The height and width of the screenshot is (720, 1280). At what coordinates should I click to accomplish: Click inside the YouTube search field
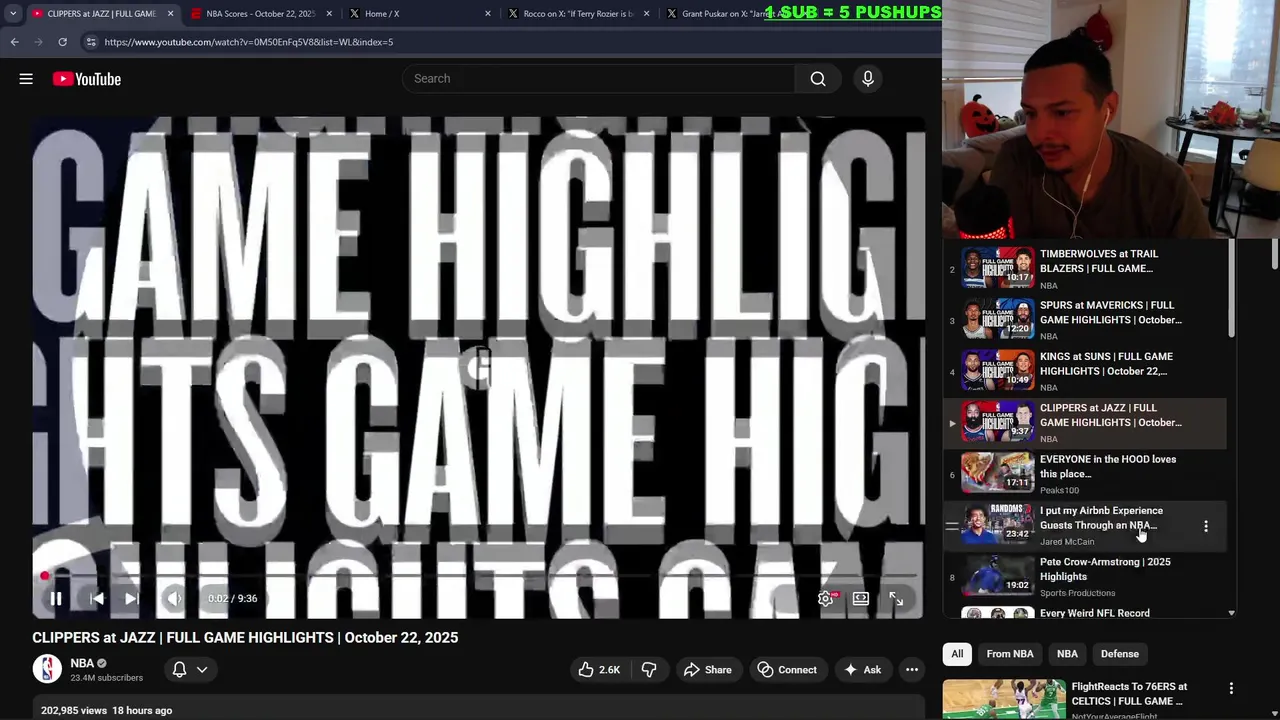598,79
